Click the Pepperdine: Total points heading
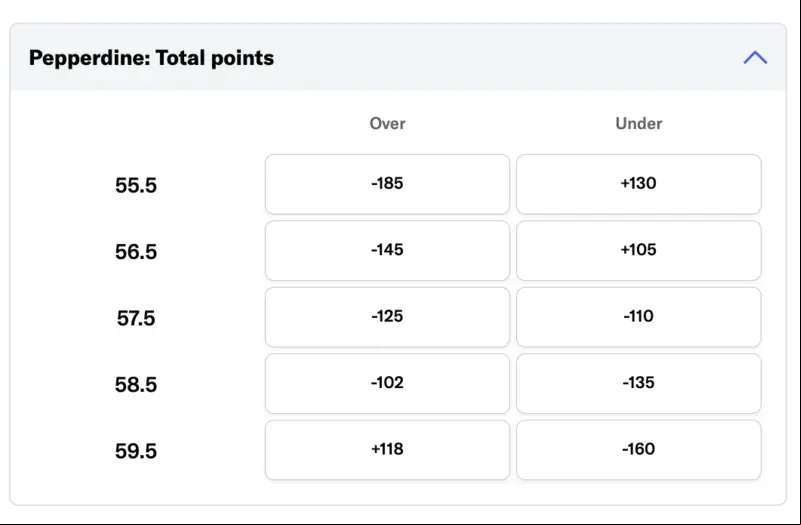 tap(151, 58)
